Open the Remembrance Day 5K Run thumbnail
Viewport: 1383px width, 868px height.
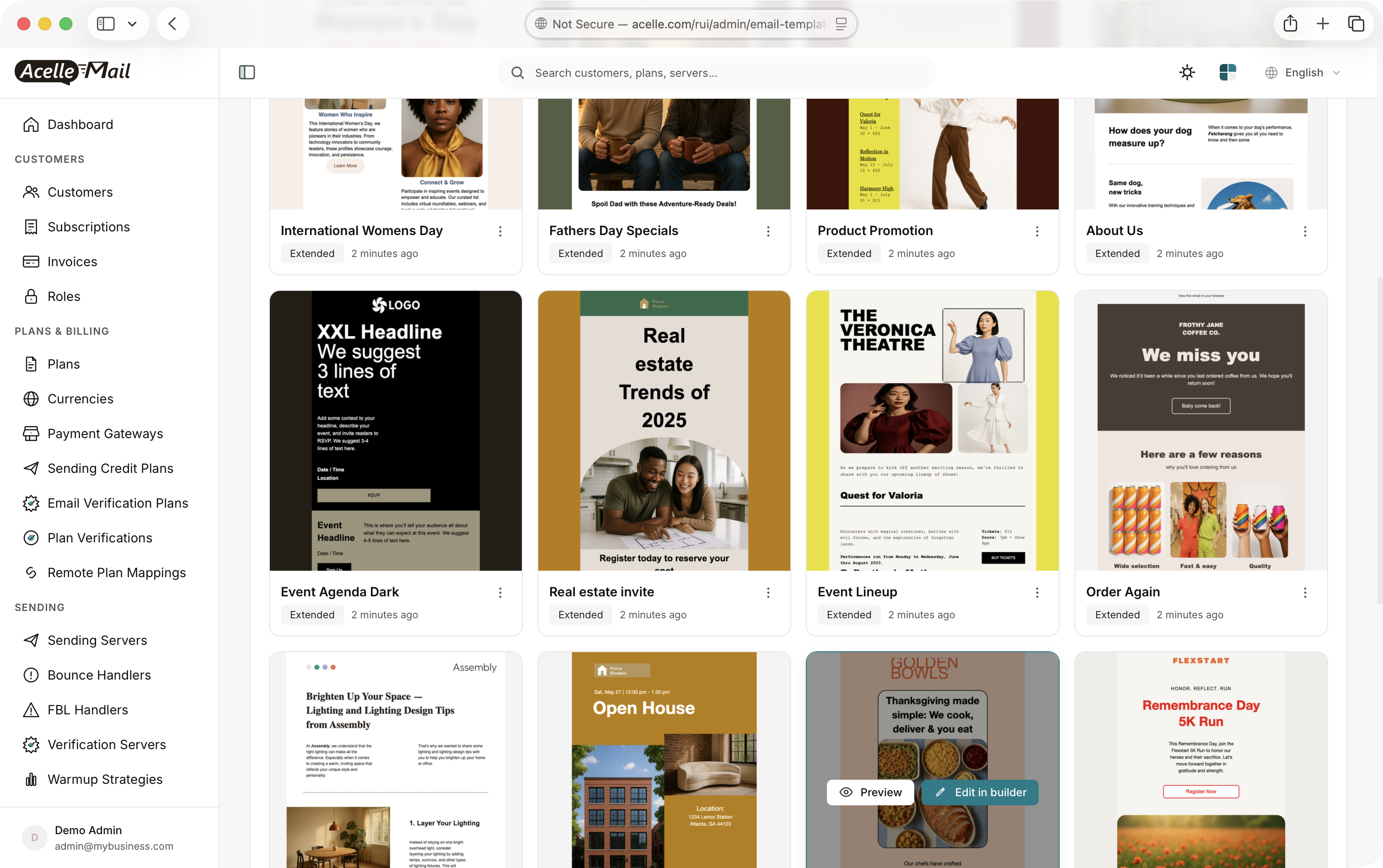1201,760
